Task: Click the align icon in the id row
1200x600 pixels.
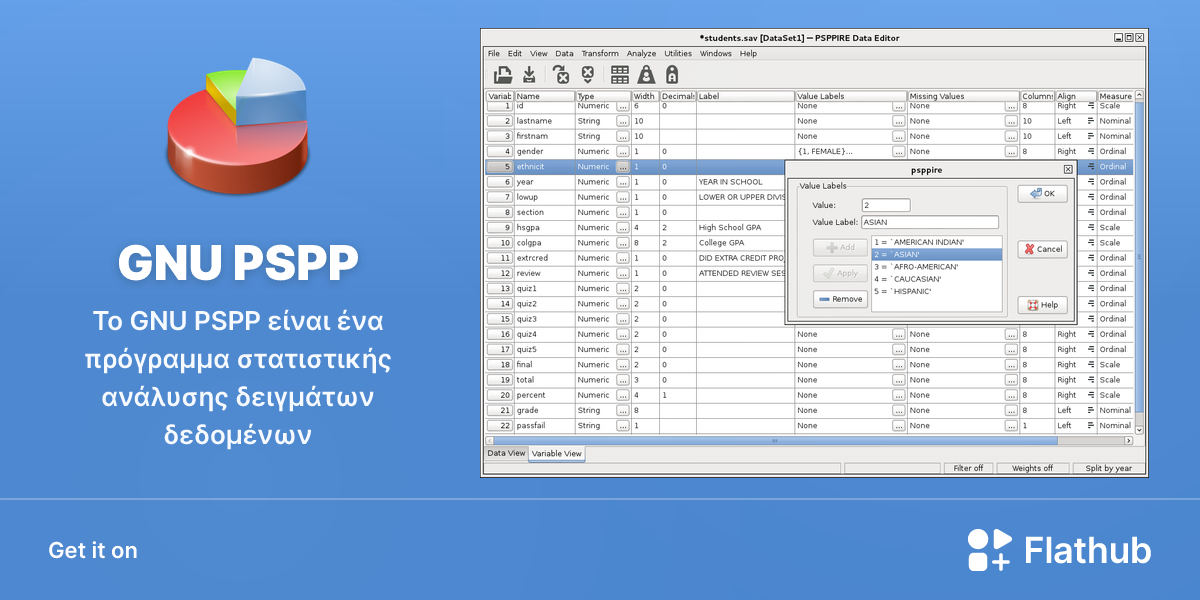Action: [x=1091, y=105]
